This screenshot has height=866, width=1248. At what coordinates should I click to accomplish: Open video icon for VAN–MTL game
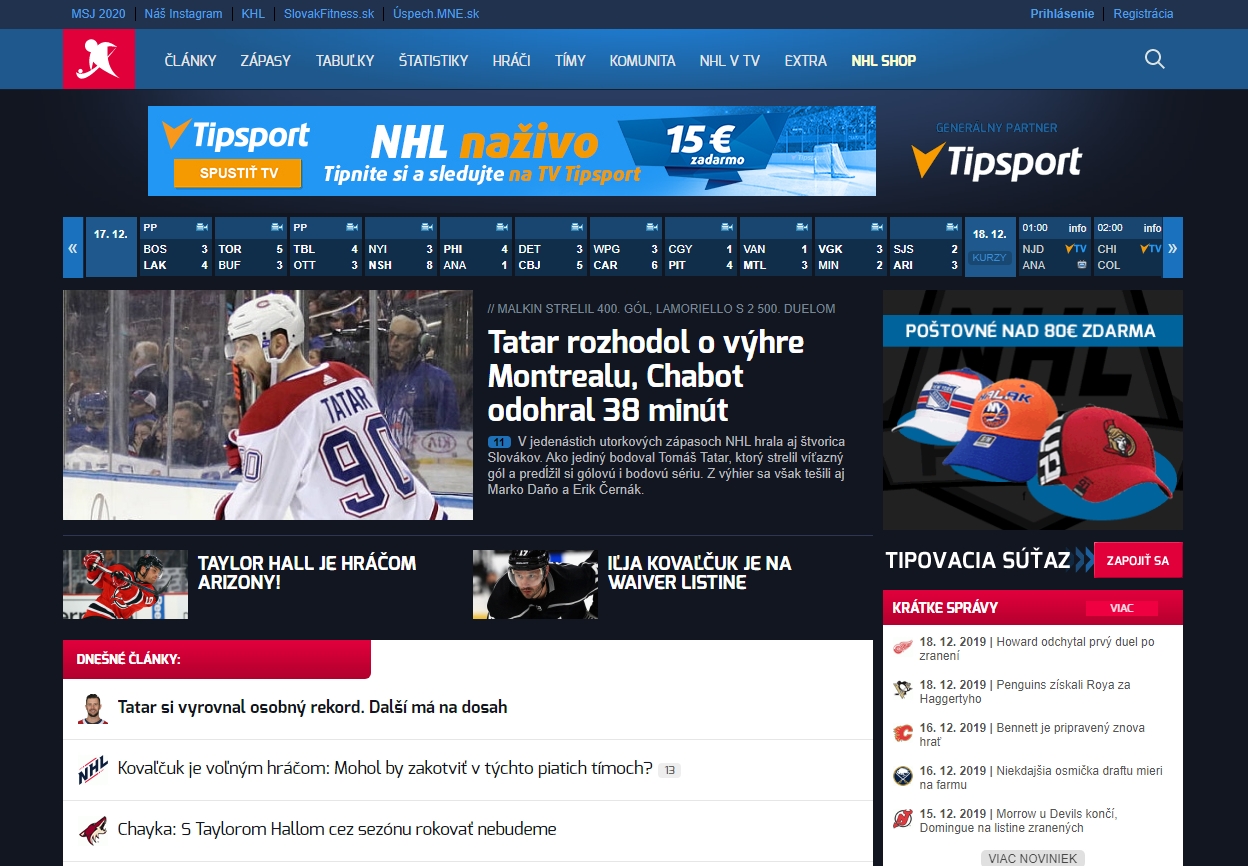802,227
